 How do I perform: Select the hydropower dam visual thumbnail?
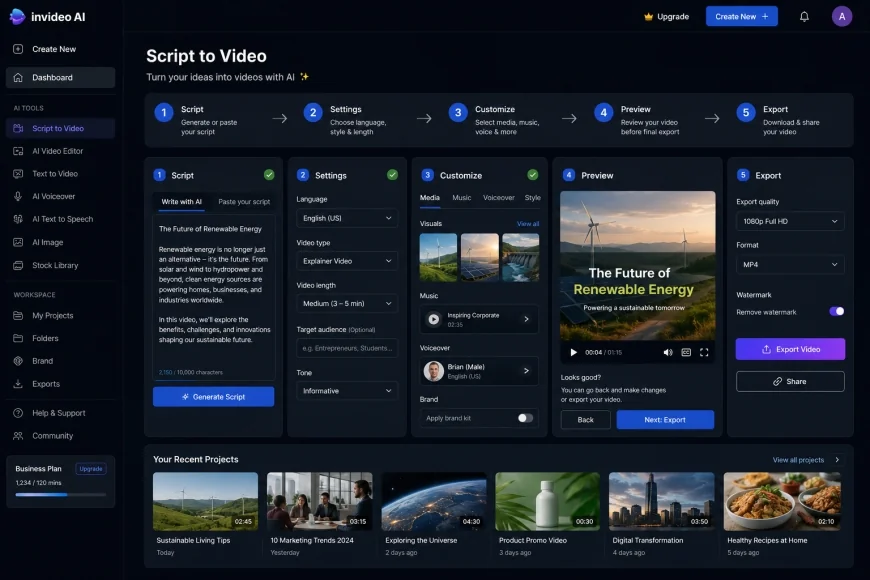pyautogui.click(x=520, y=257)
